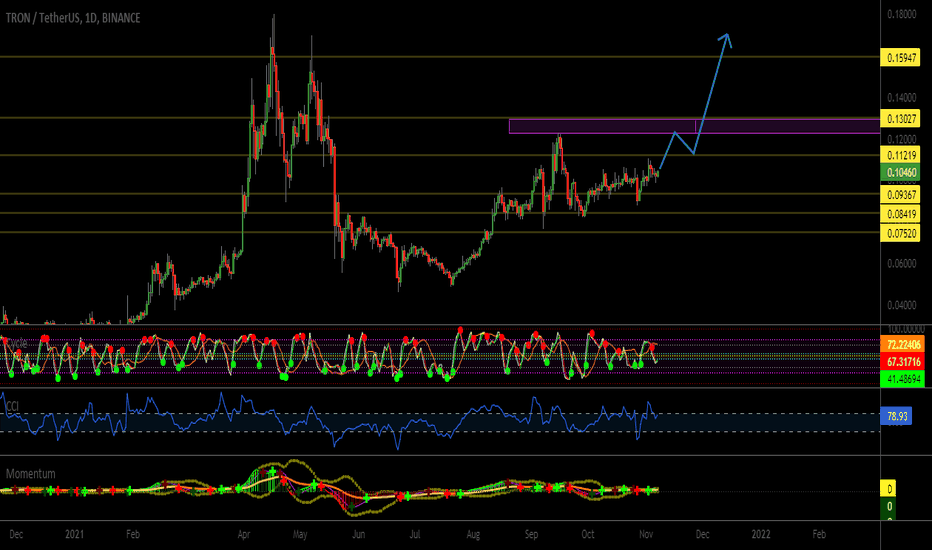Click the dark green 0 Momentum value label
The image size is (932, 550).
[889, 506]
